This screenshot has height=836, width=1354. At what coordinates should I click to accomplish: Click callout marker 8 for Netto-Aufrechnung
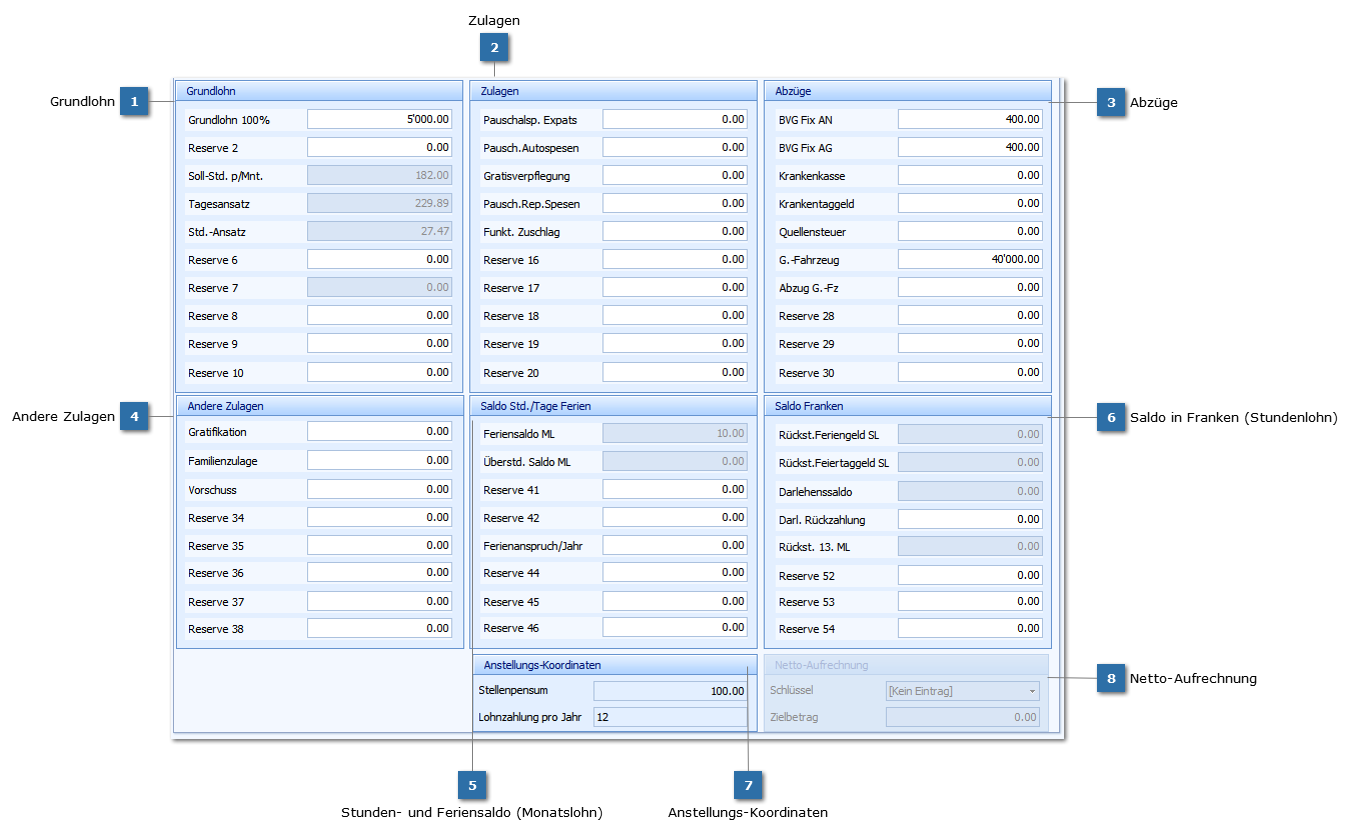1110,678
